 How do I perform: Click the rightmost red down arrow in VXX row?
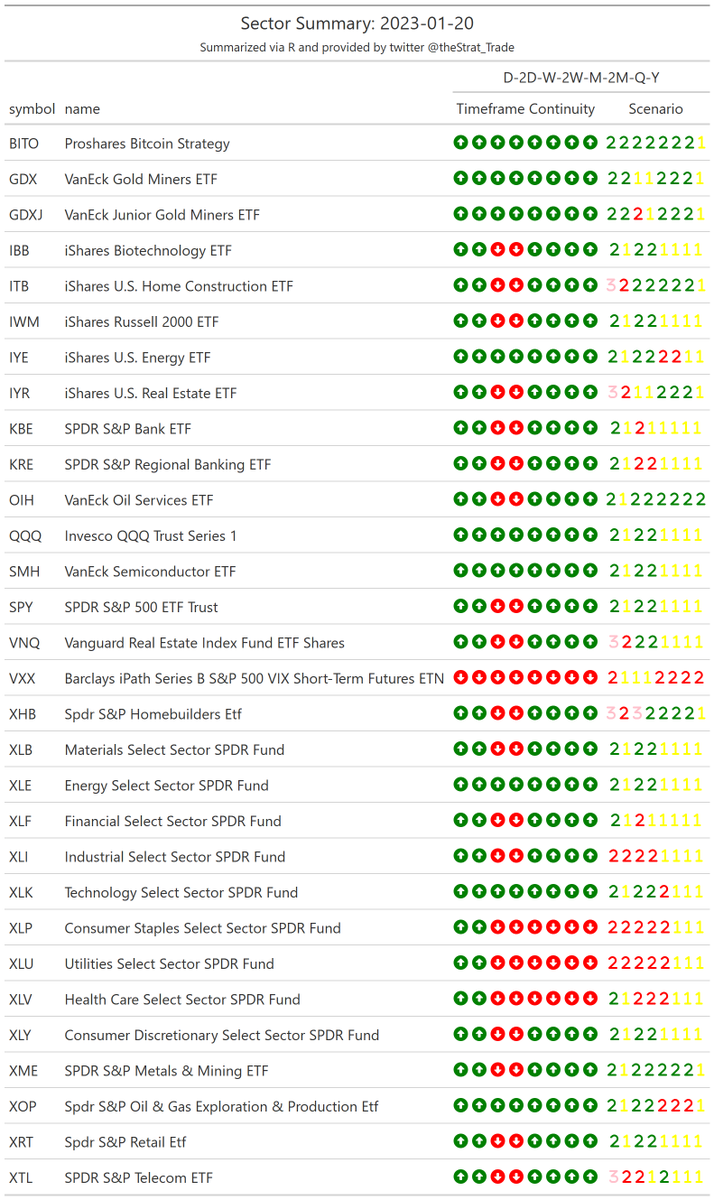tap(590, 678)
